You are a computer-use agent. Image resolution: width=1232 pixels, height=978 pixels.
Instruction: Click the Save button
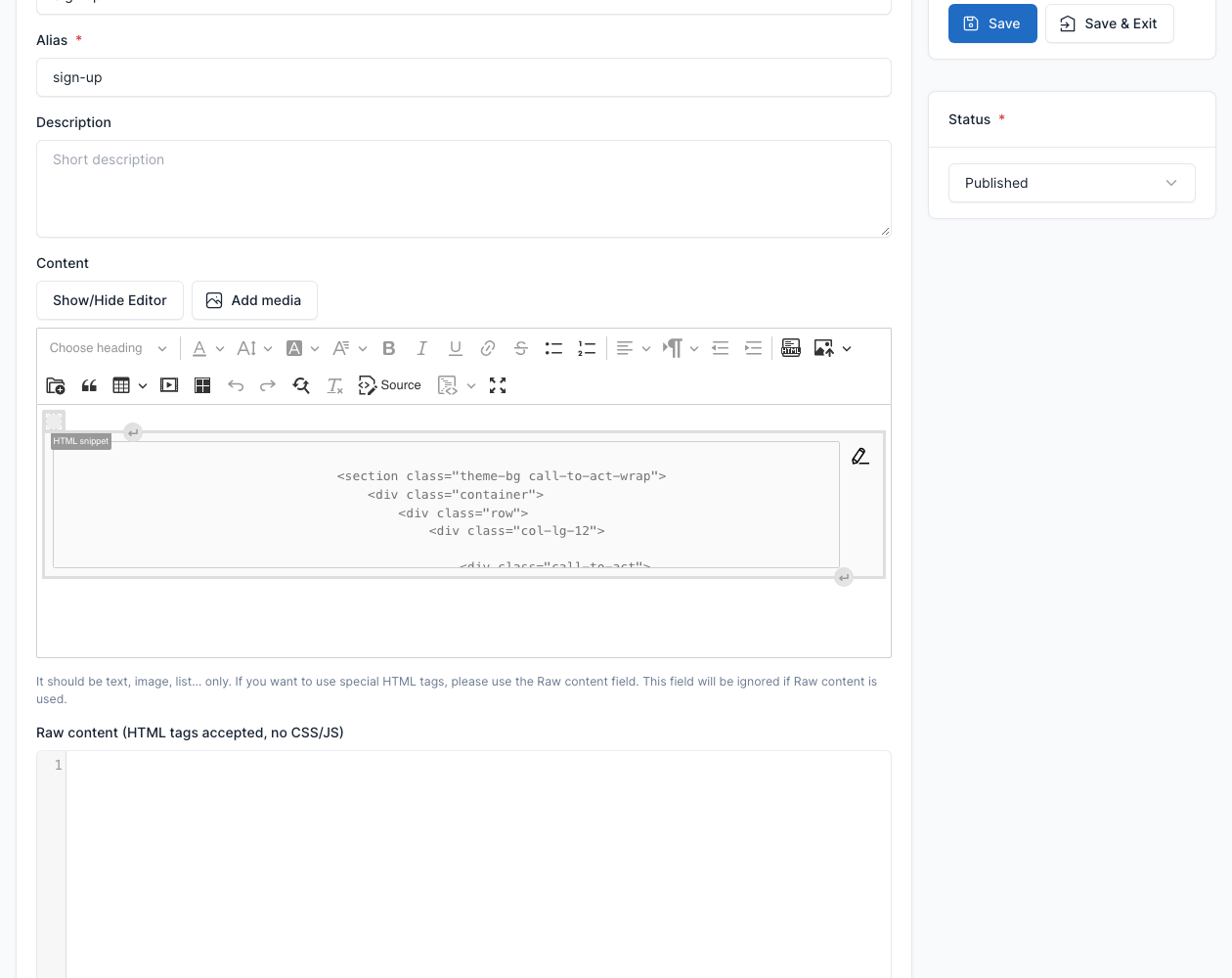(992, 23)
